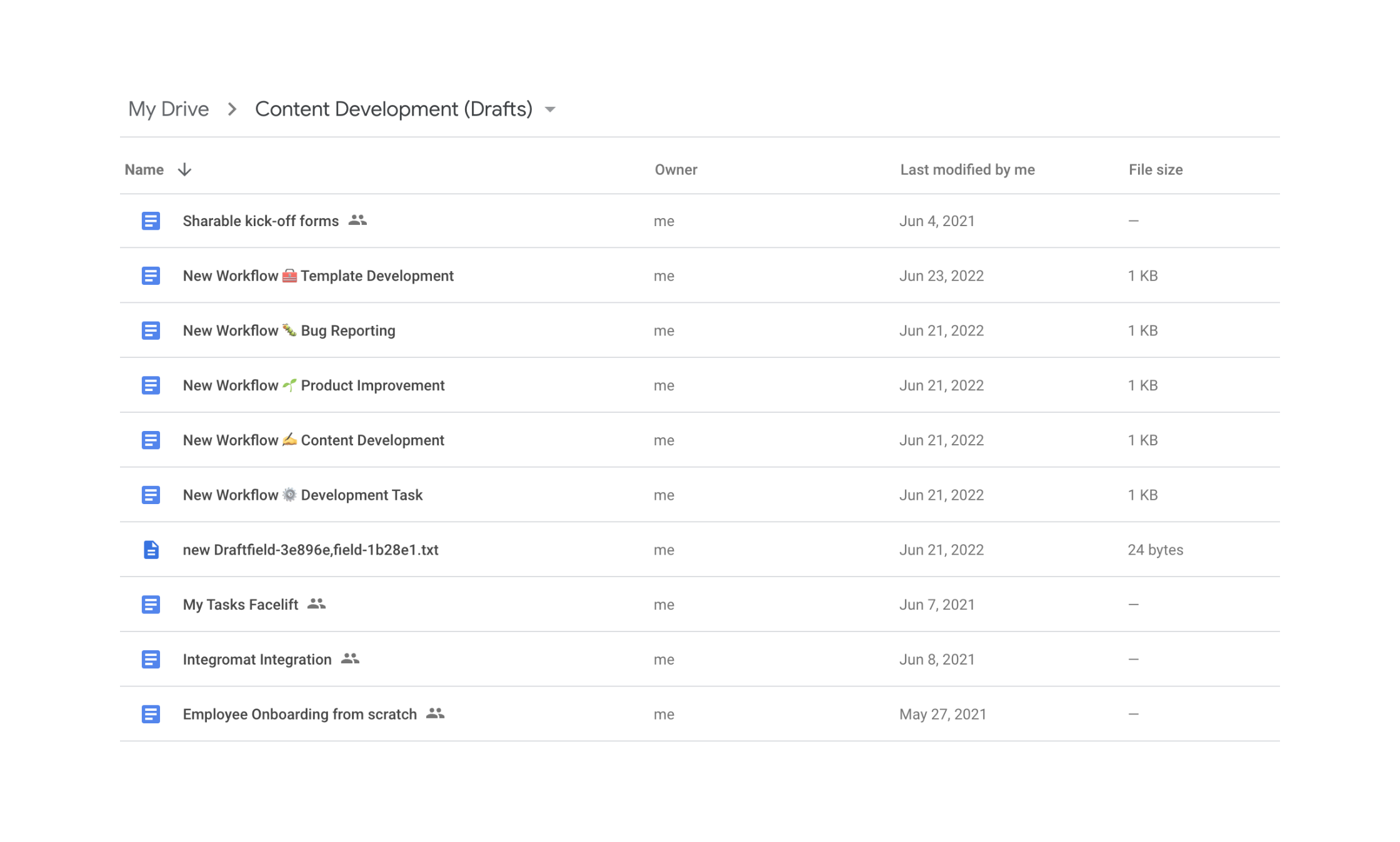
Task: Open the Content Development (Drafts) folder dropdown arrow
Action: [x=550, y=110]
